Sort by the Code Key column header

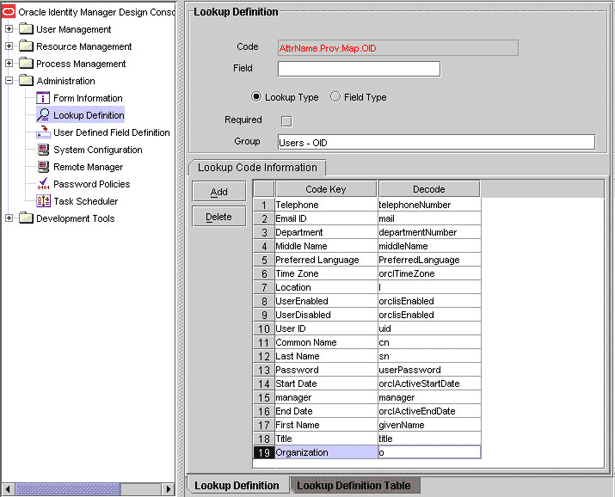click(x=326, y=189)
